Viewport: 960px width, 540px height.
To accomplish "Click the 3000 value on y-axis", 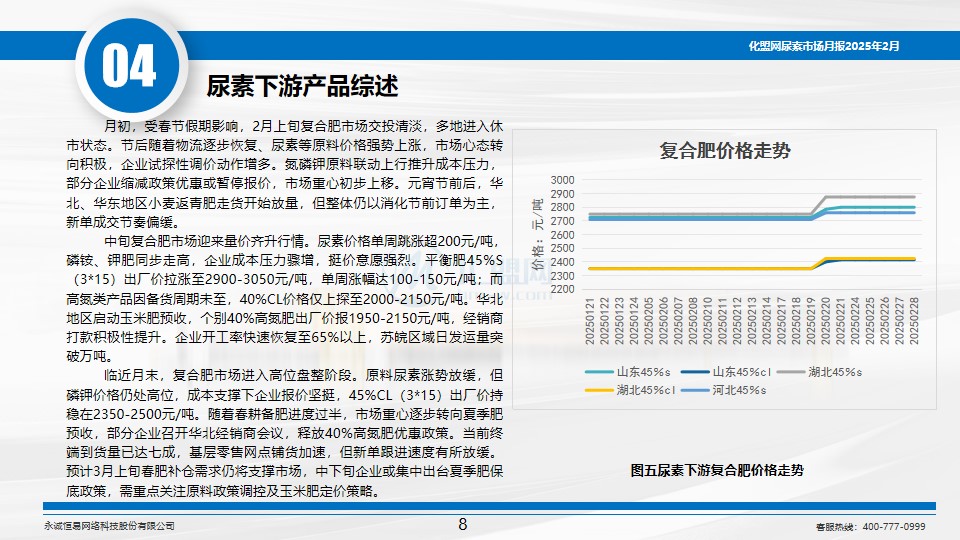I will pyautogui.click(x=563, y=179).
